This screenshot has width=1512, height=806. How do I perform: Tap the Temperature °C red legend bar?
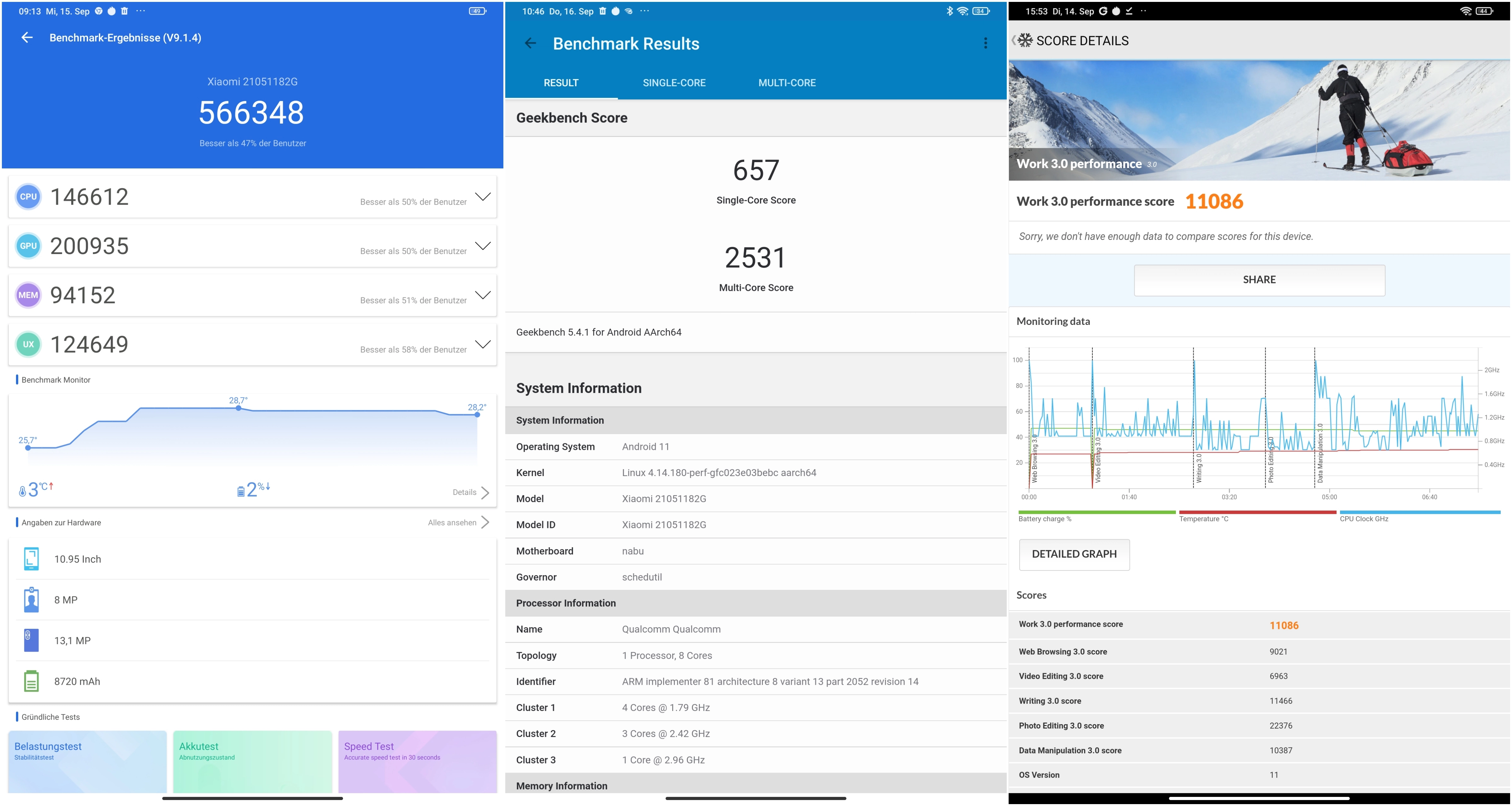(1257, 512)
